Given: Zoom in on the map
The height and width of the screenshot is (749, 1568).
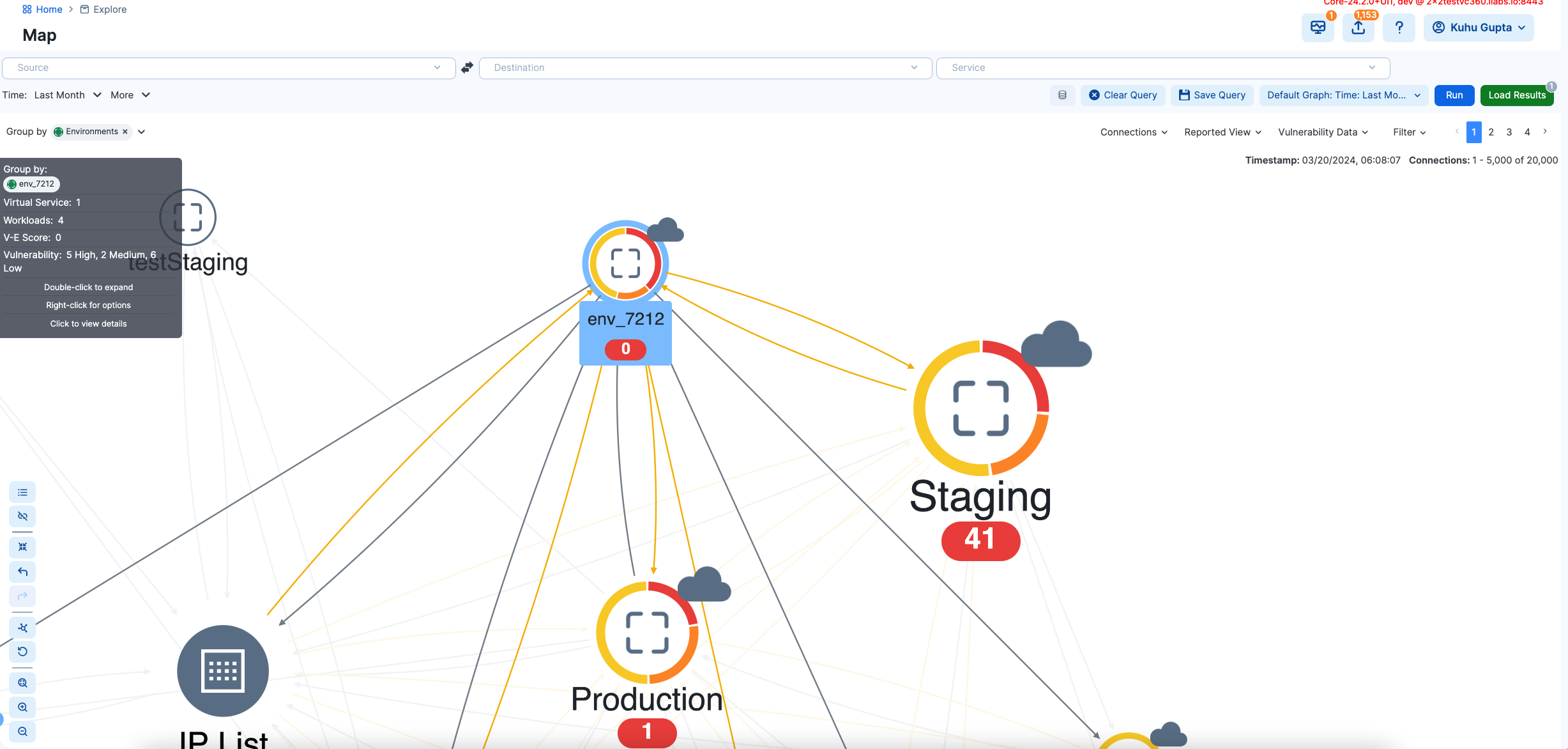Looking at the screenshot, I should coord(22,707).
